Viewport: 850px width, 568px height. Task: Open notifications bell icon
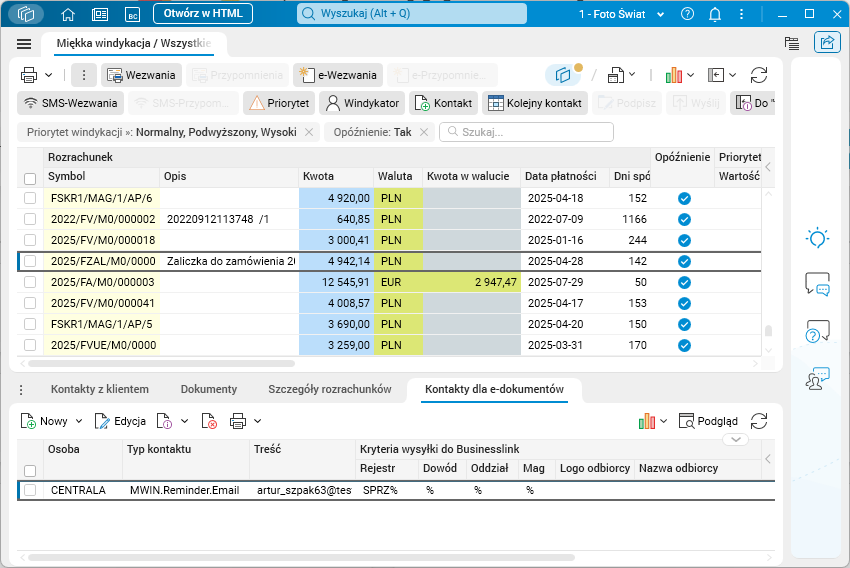tap(715, 15)
